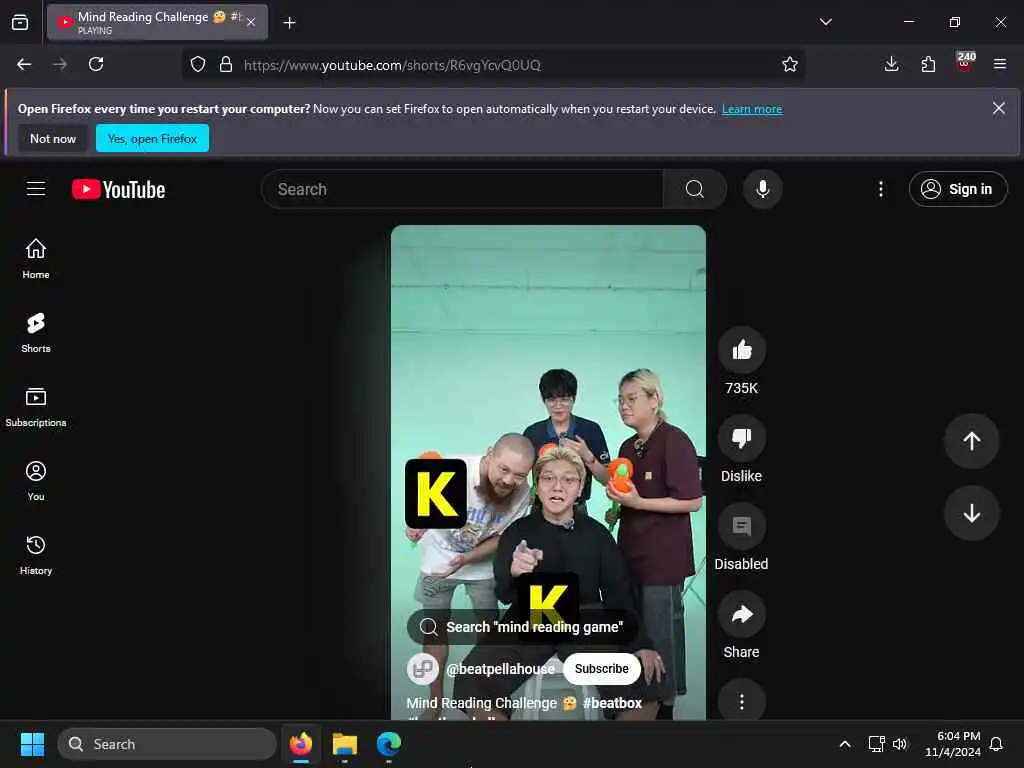Open a new browser tab

point(289,23)
